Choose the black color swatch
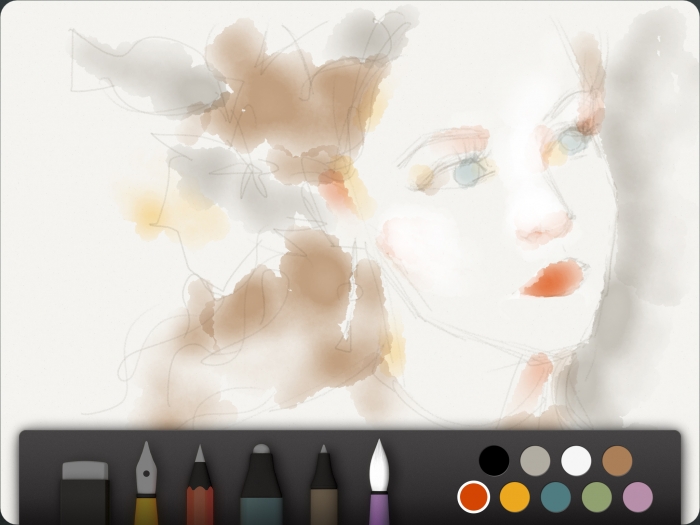 (x=494, y=460)
